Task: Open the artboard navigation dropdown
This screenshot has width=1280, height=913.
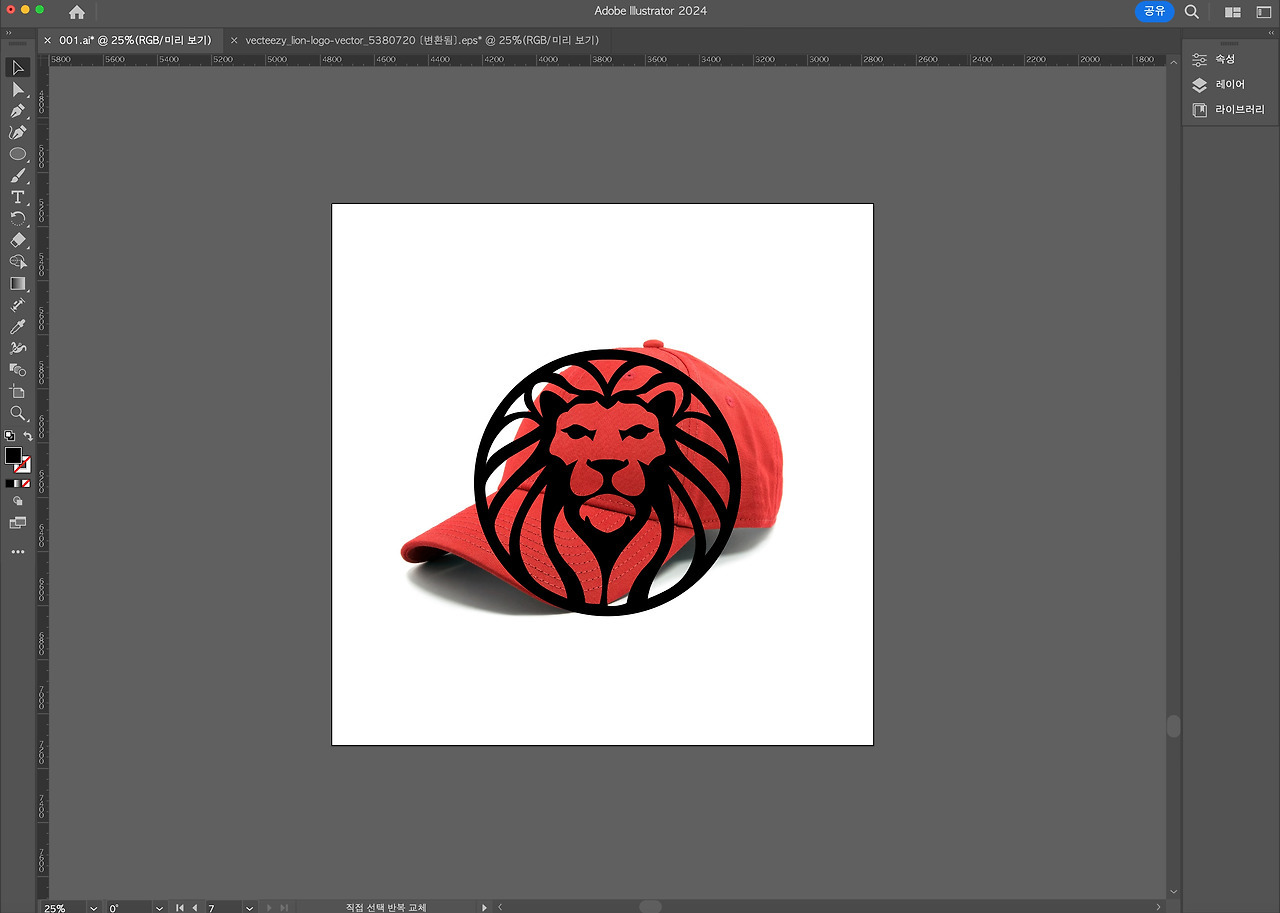Action: point(250,908)
